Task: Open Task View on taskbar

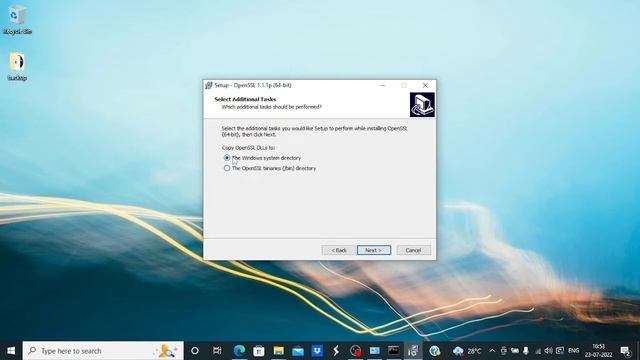Action: coord(217,351)
